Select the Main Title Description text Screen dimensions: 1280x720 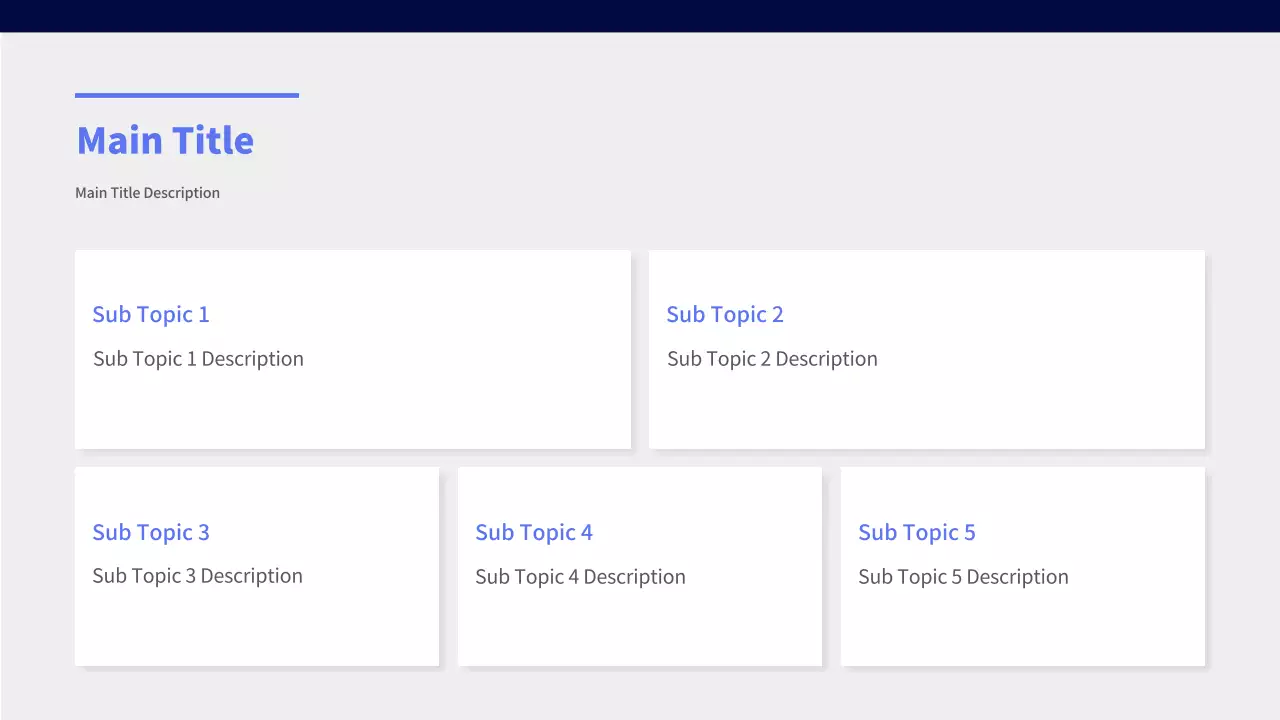point(147,193)
